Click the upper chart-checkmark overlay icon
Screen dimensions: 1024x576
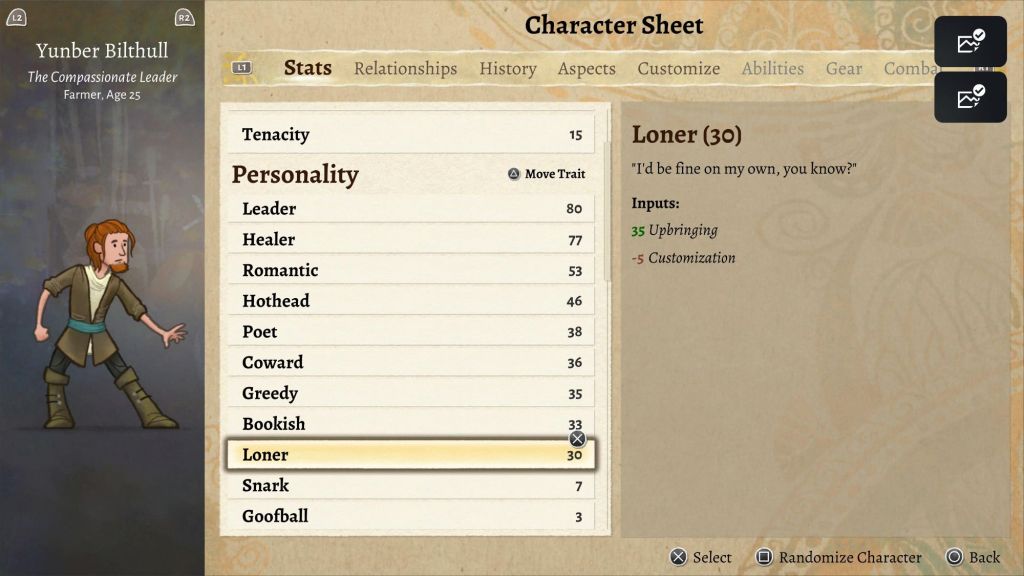(970, 42)
